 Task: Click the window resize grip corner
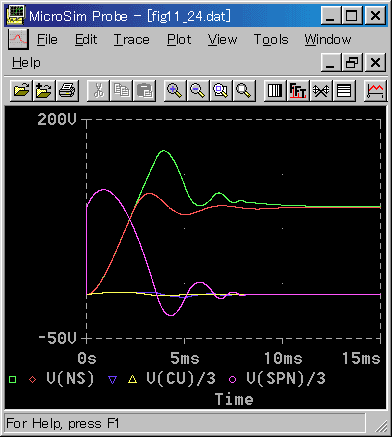[380, 426]
